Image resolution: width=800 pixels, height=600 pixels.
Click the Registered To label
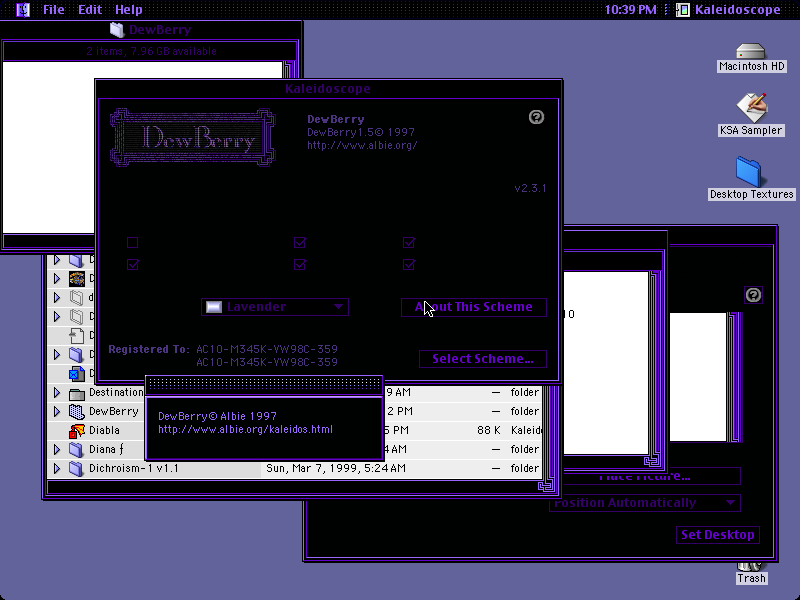(x=149, y=349)
